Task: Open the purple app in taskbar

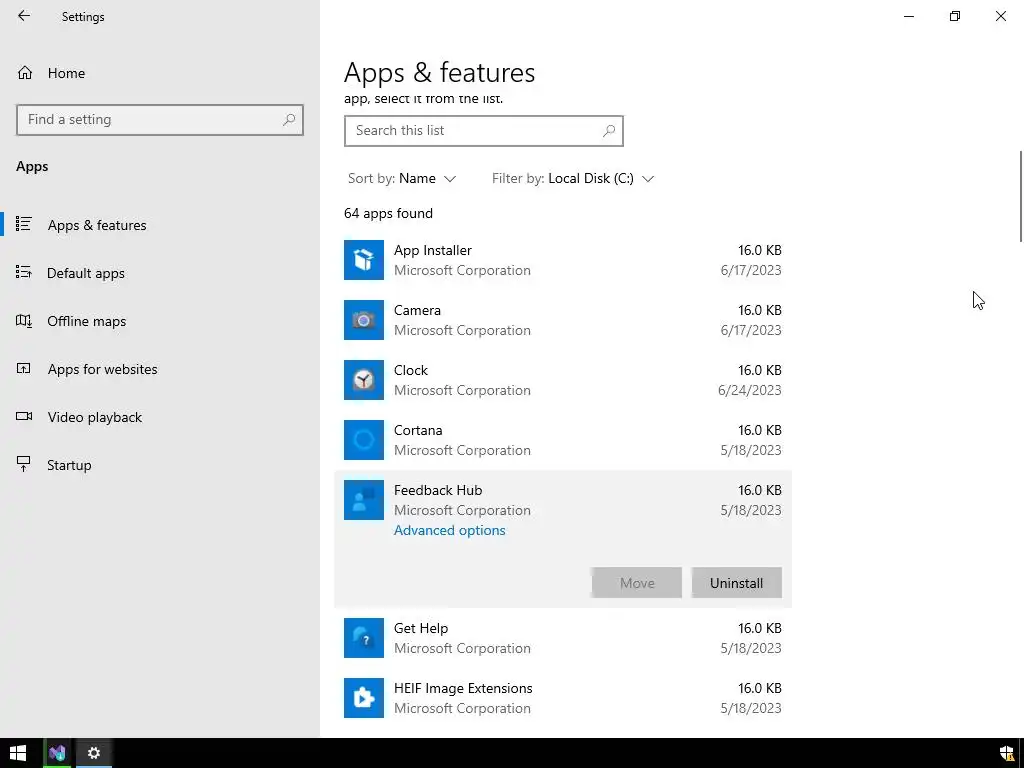Action: pos(57,753)
